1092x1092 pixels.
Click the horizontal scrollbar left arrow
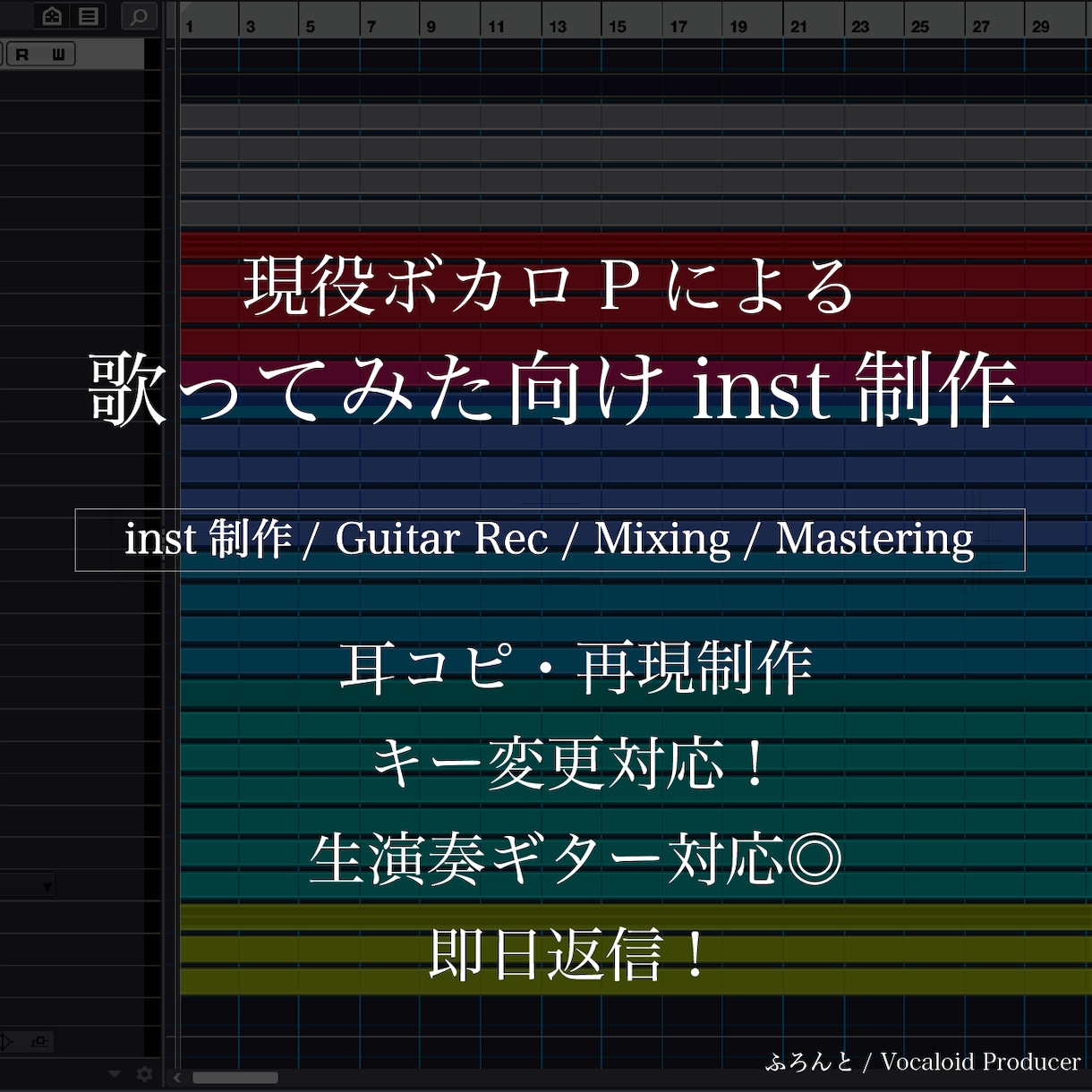click(177, 1078)
